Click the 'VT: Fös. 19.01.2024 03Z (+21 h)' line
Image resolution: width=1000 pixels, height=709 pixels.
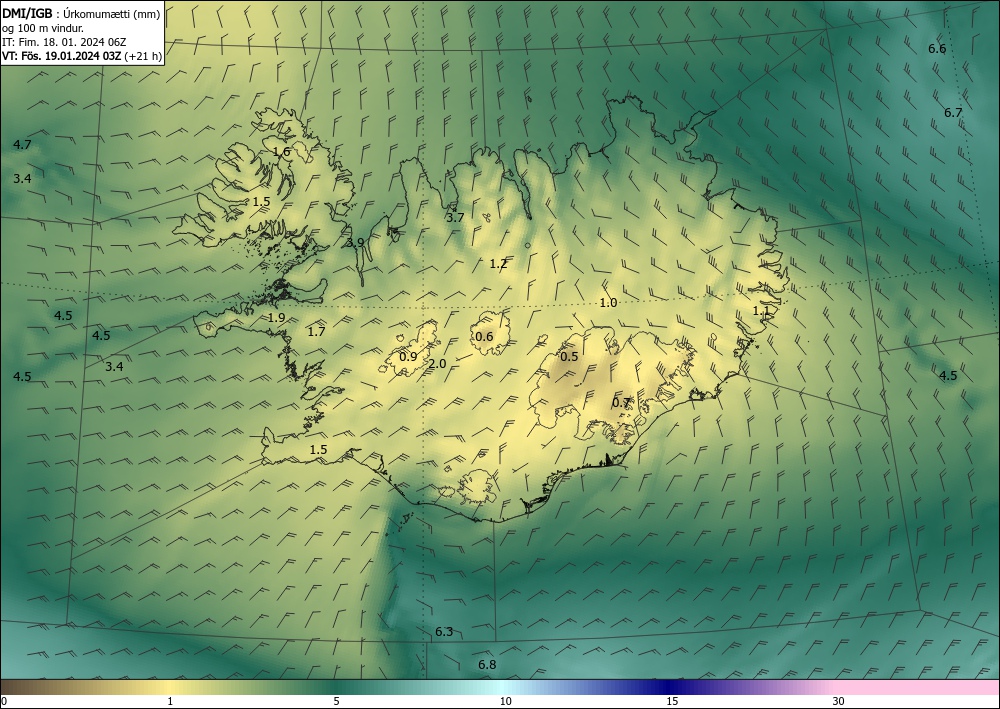[82, 56]
